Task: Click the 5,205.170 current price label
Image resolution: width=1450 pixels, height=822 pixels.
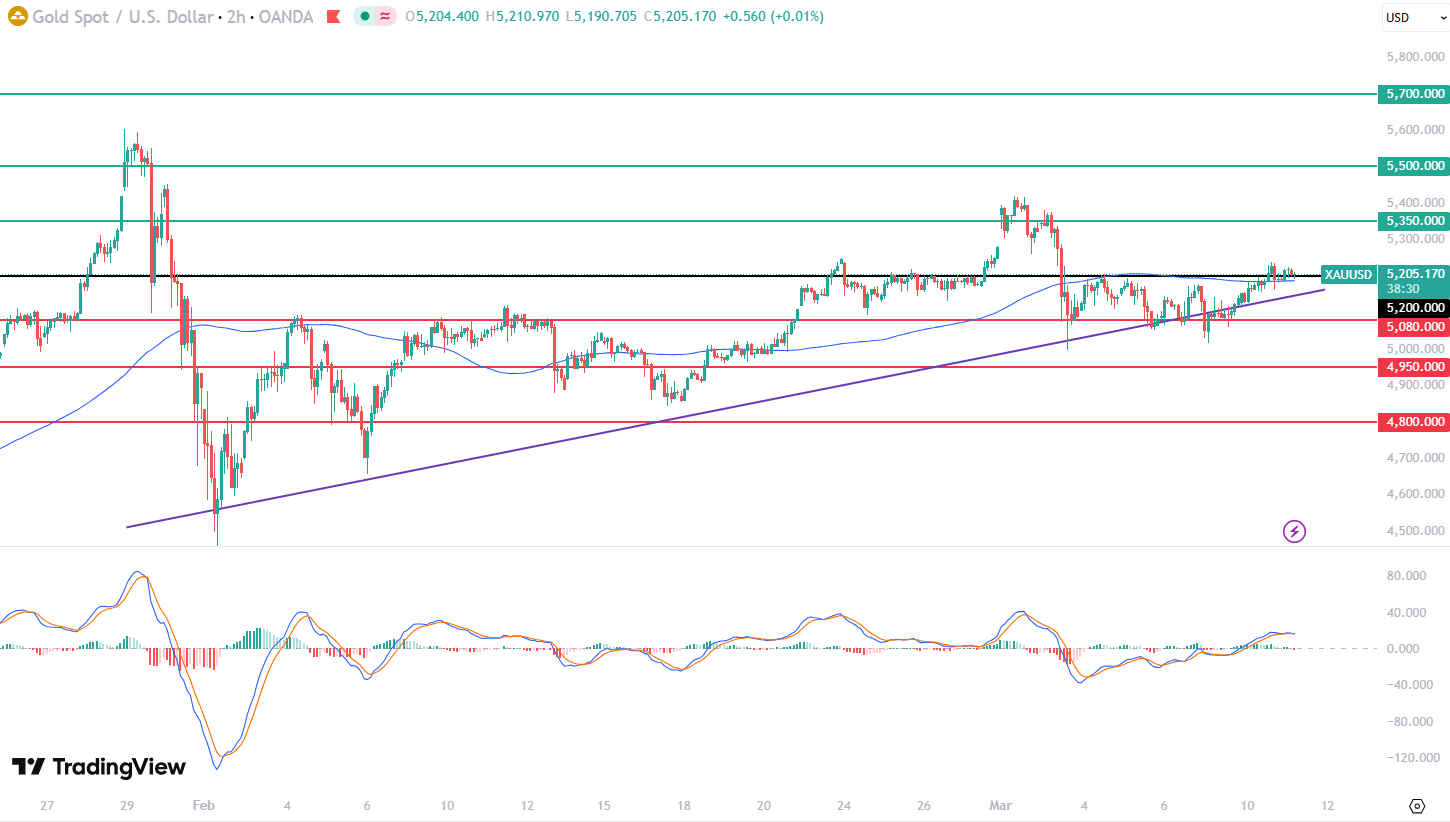Action: 1414,273
